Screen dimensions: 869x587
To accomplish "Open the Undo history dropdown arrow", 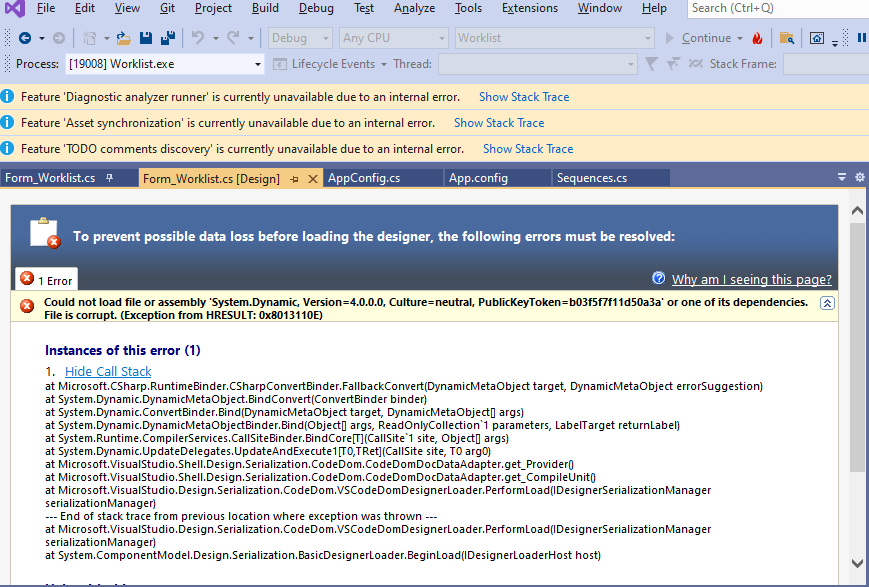I will (x=216, y=38).
